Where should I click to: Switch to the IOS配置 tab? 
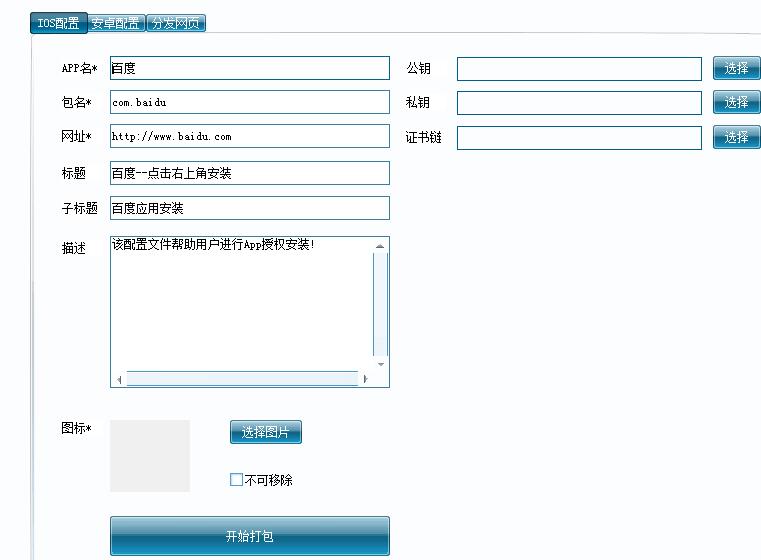[59, 23]
